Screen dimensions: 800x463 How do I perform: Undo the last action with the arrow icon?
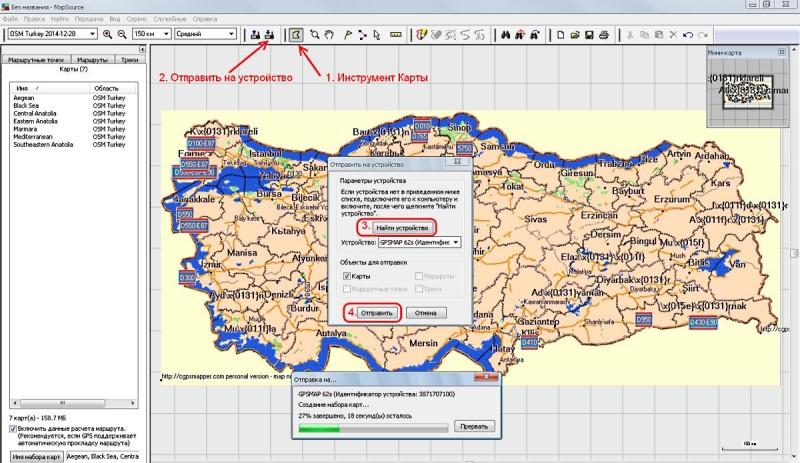pos(688,35)
